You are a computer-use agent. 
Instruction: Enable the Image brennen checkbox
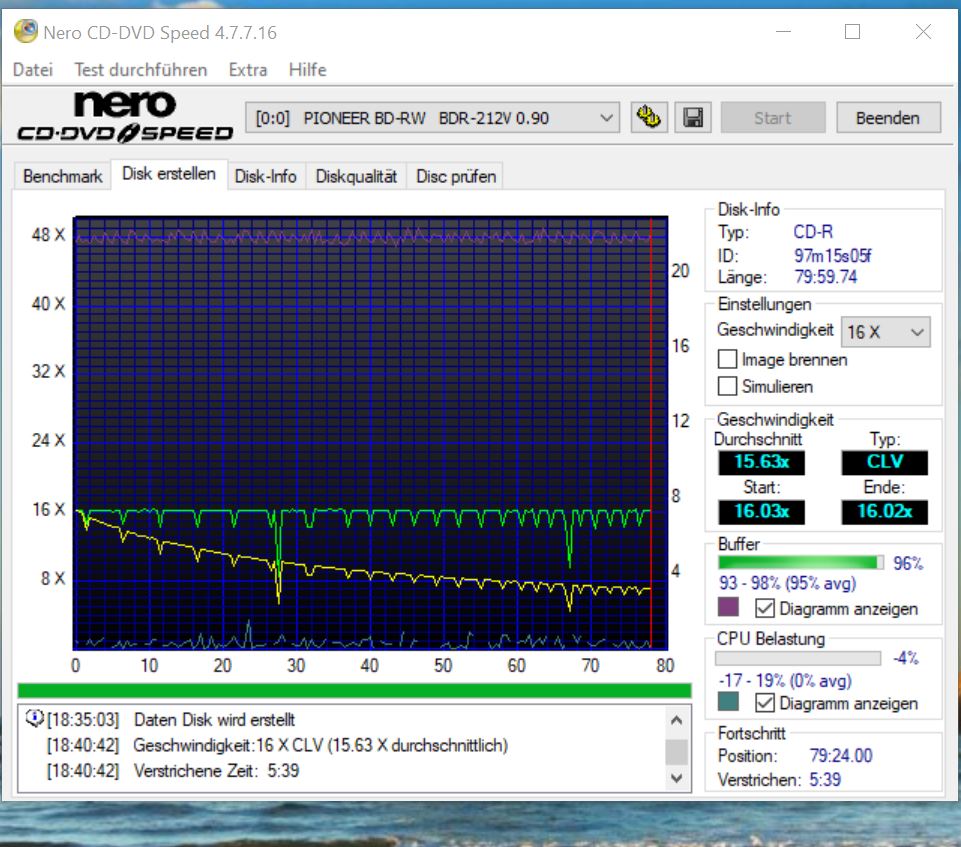[x=727, y=359]
